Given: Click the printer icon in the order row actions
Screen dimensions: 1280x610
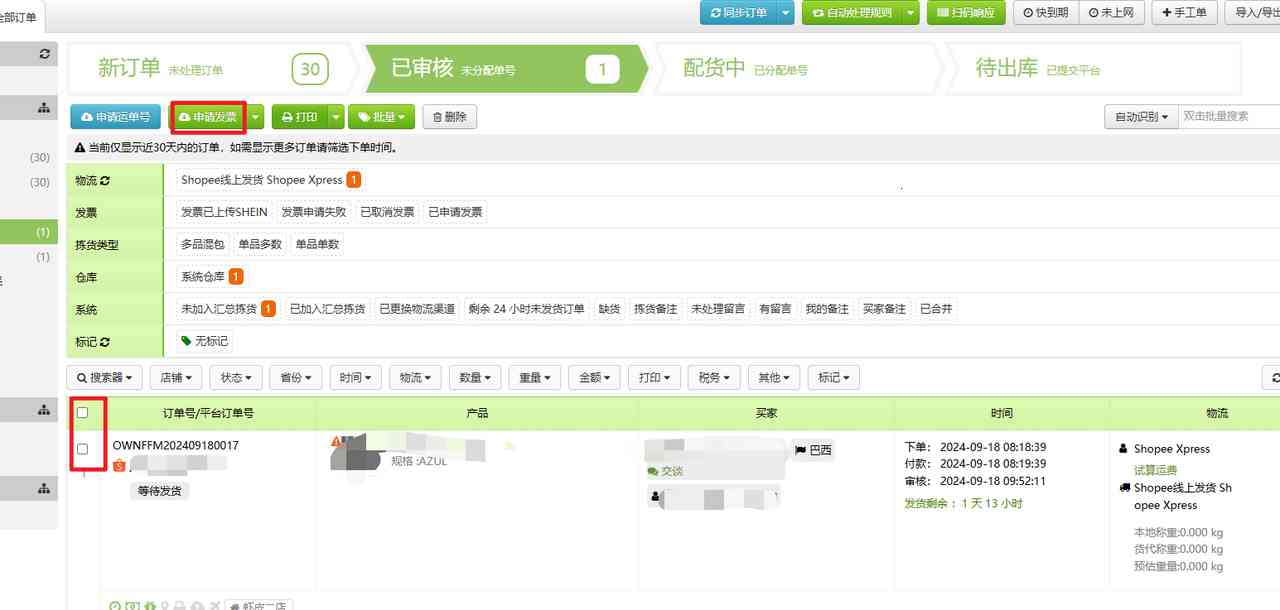Looking at the screenshot, I should [x=178, y=605].
